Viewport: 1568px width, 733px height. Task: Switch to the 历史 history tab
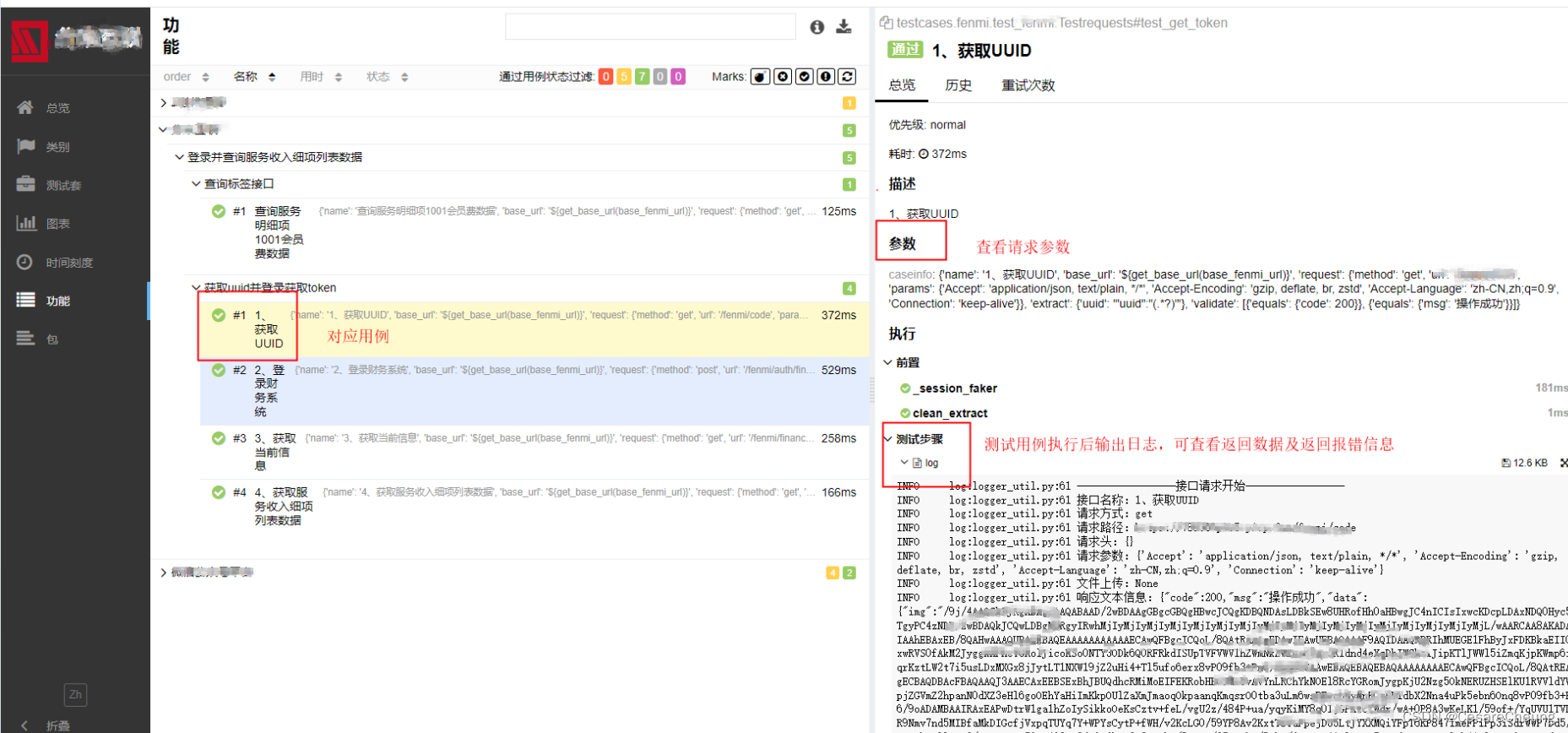pos(958,85)
